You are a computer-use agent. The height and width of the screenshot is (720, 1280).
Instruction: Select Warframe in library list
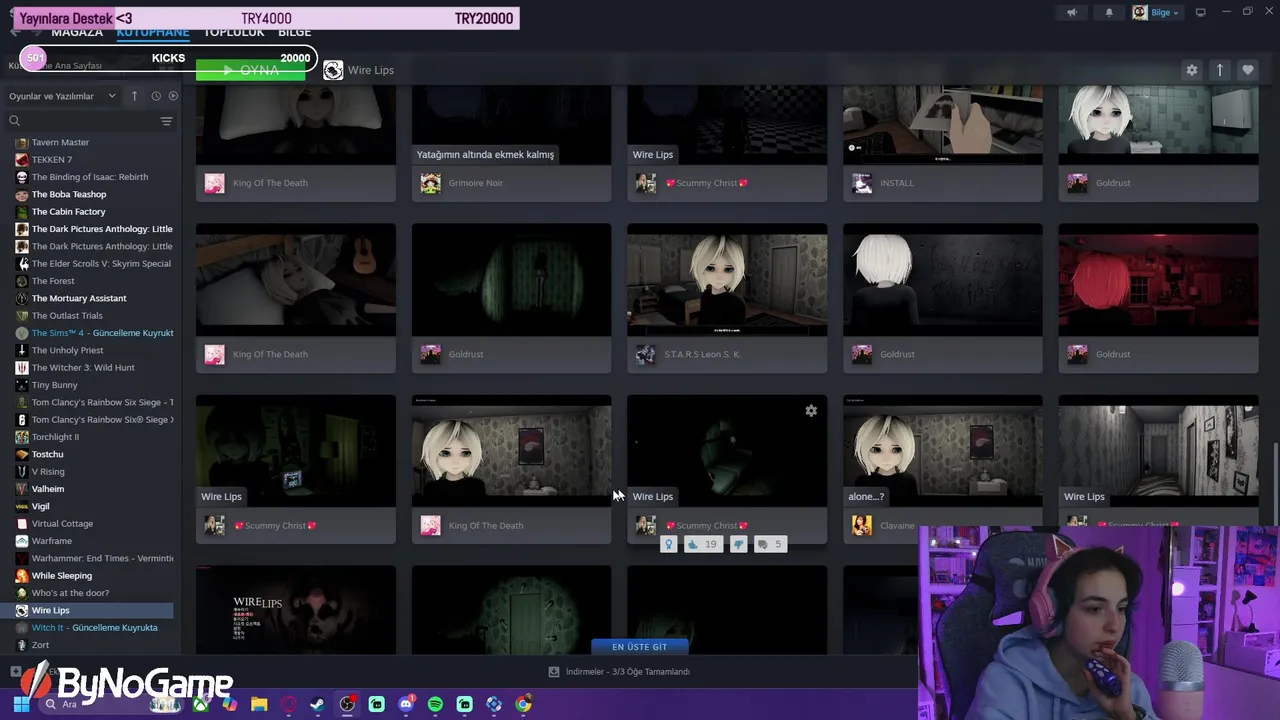click(52, 541)
